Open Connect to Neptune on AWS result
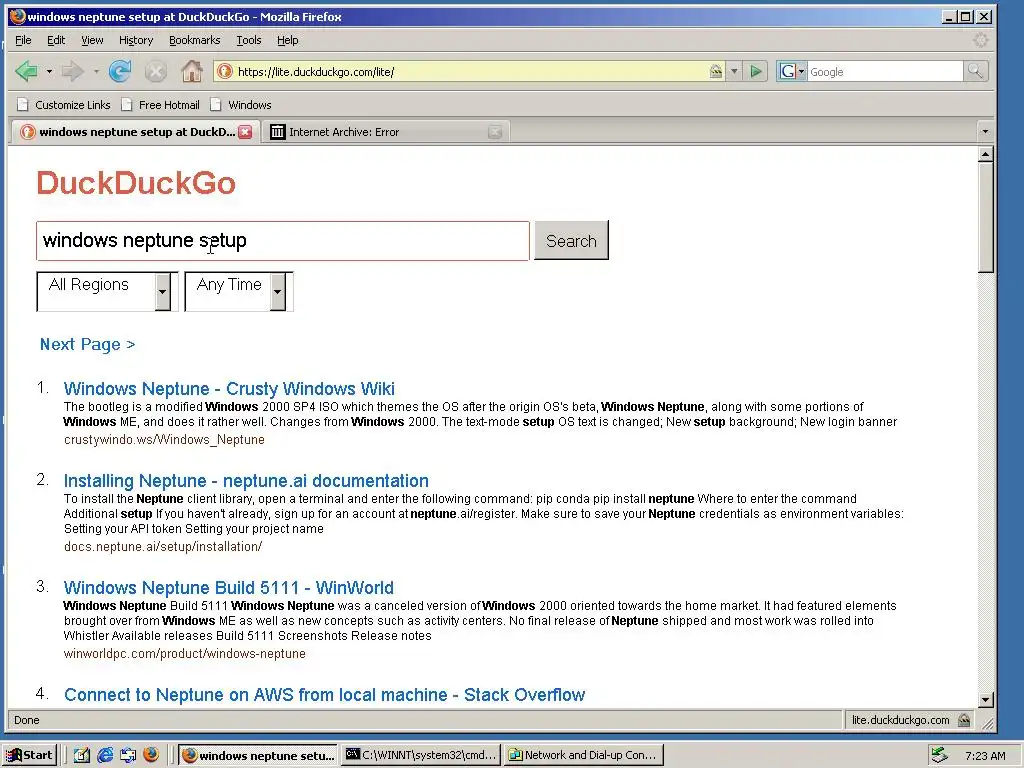 coord(325,695)
